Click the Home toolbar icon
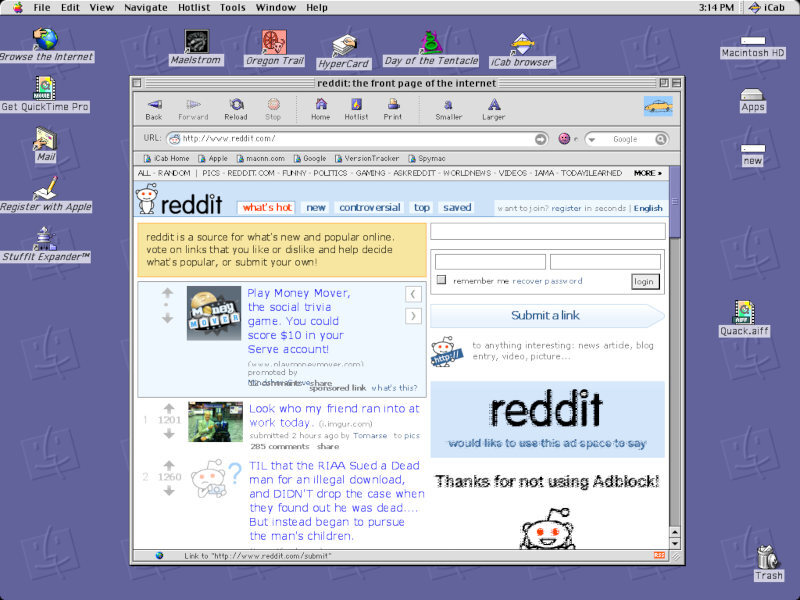This screenshot has width=800, height=600. point(319,108)
